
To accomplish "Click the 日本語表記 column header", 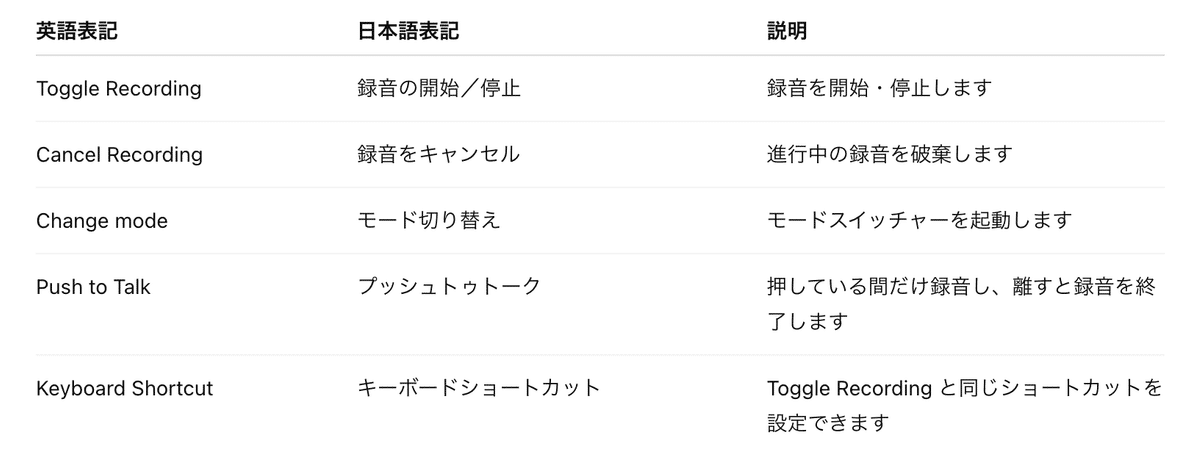I will click(408, 31).
